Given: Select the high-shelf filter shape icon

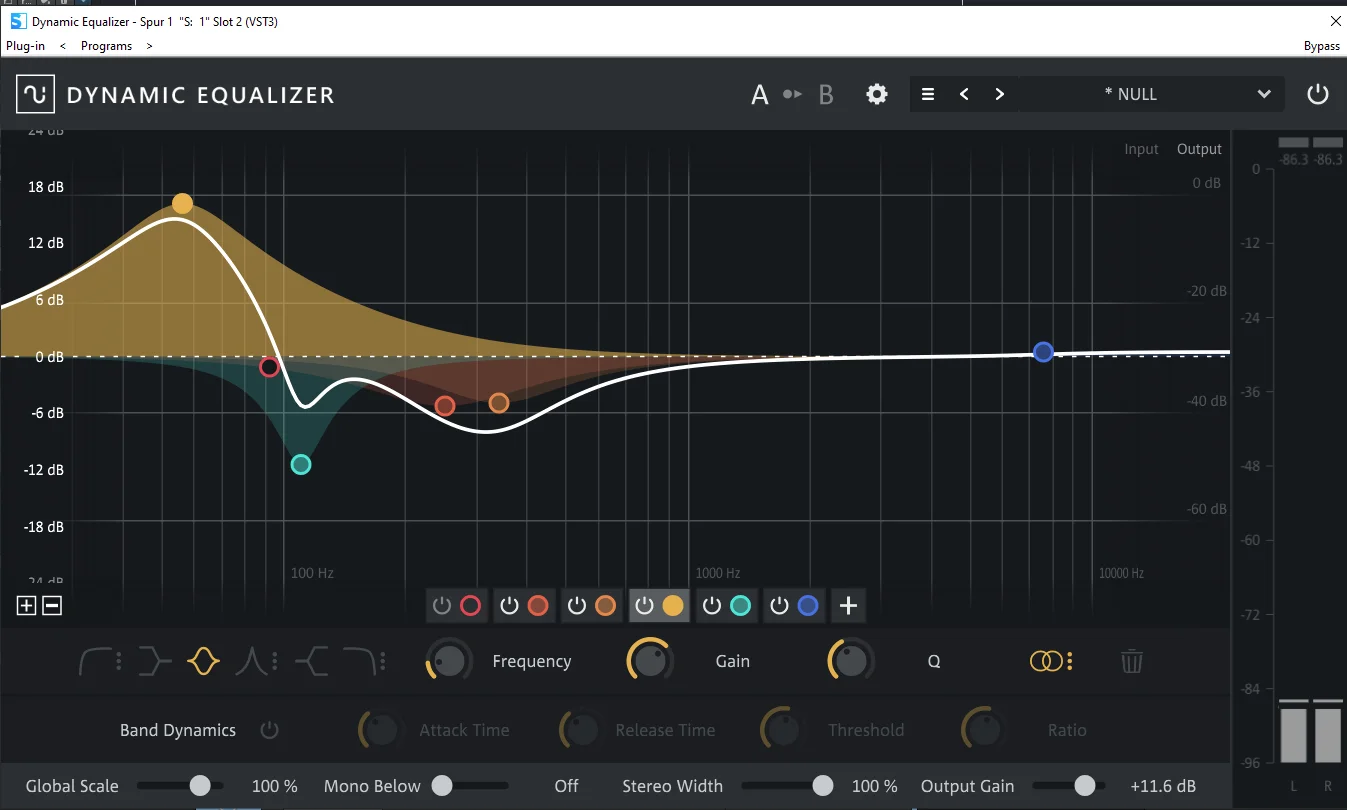Looking at the screenshot, I should [311, 661].
